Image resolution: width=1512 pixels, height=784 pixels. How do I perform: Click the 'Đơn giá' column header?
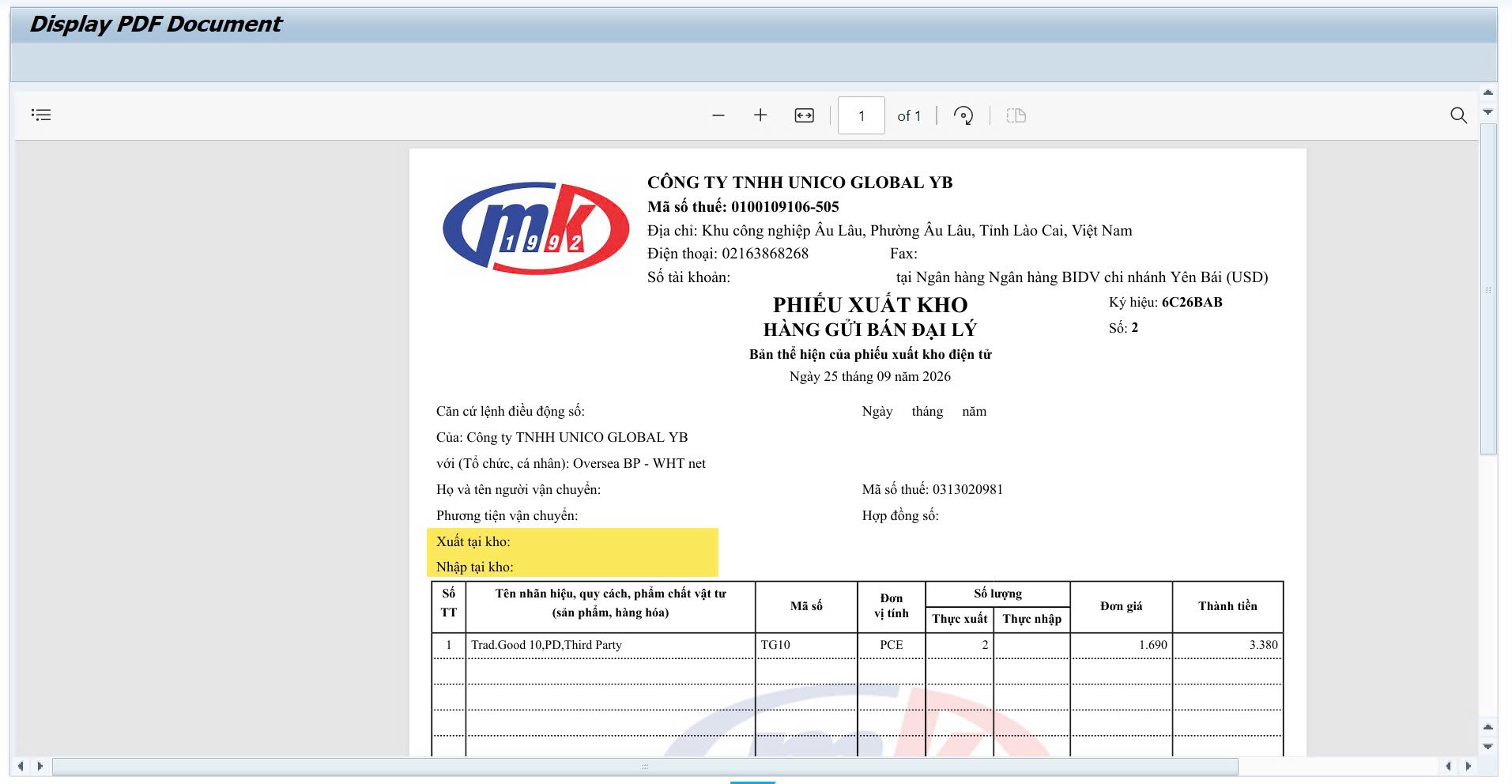1121,606
